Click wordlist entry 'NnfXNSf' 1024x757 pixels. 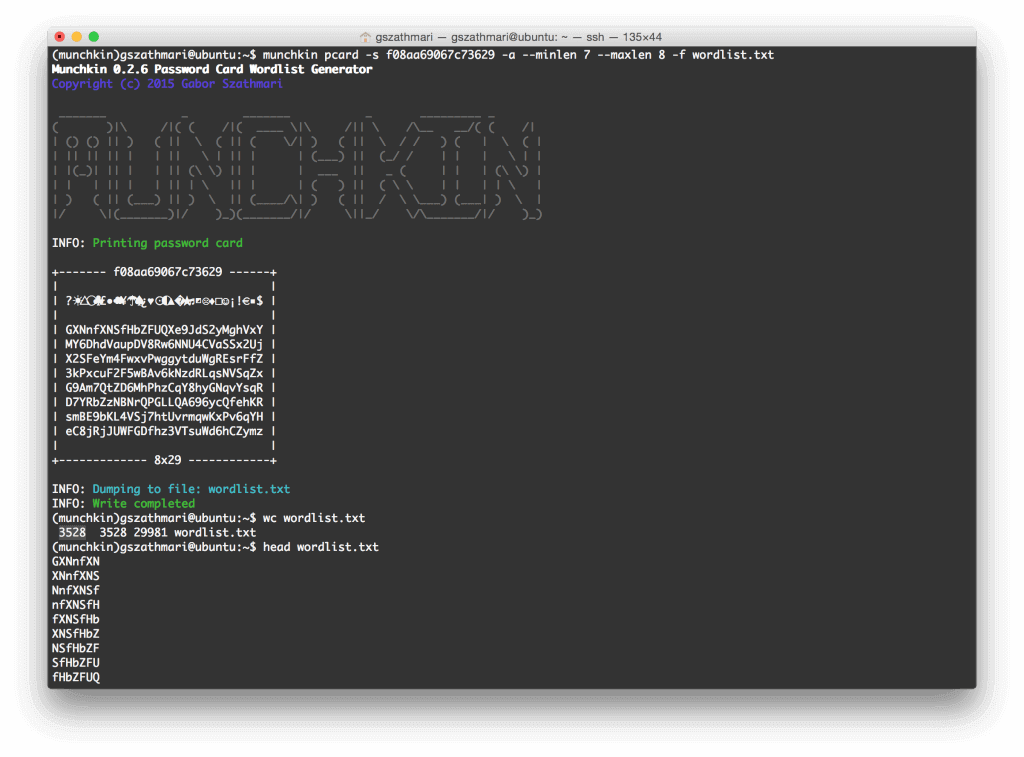(76, 590)
